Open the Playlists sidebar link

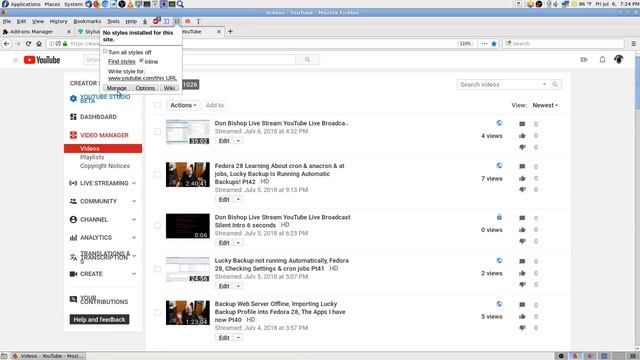coord(92,157)
